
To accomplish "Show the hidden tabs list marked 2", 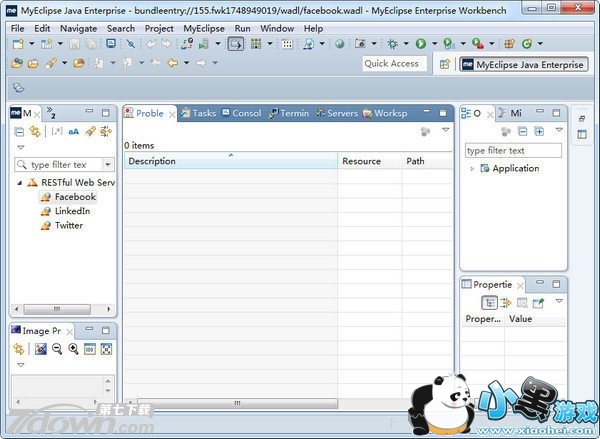I will coord(51,113).
